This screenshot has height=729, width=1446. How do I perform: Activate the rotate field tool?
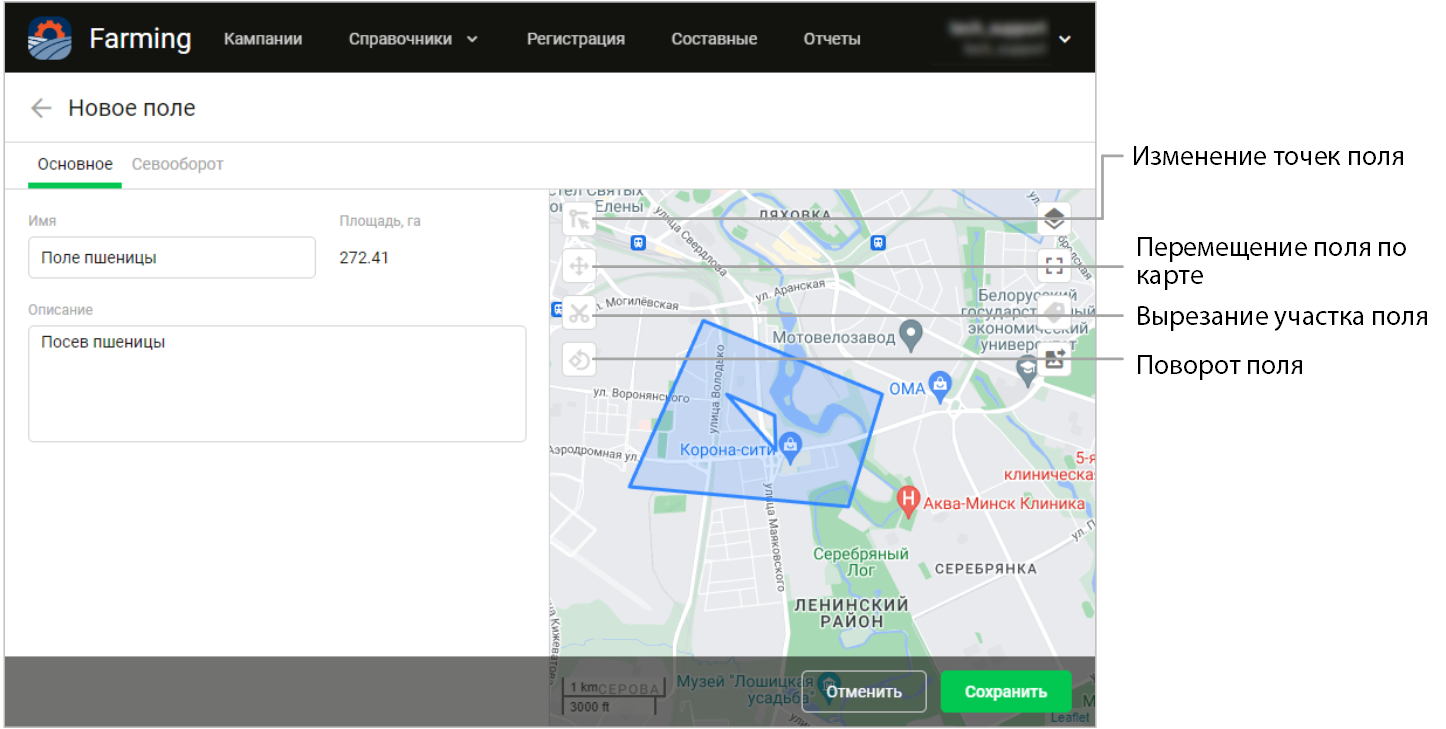click(579, 359)
